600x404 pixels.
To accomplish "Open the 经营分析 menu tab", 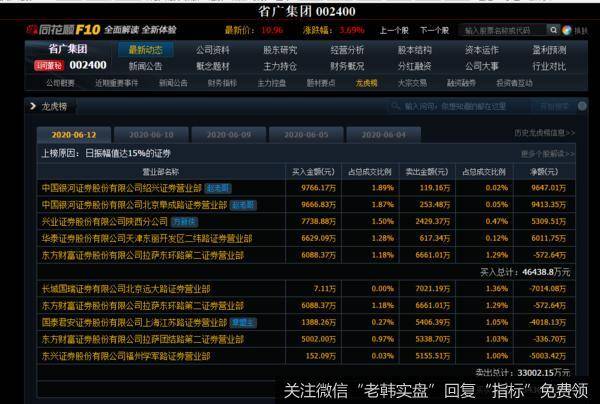I will (x=347, y=50).
